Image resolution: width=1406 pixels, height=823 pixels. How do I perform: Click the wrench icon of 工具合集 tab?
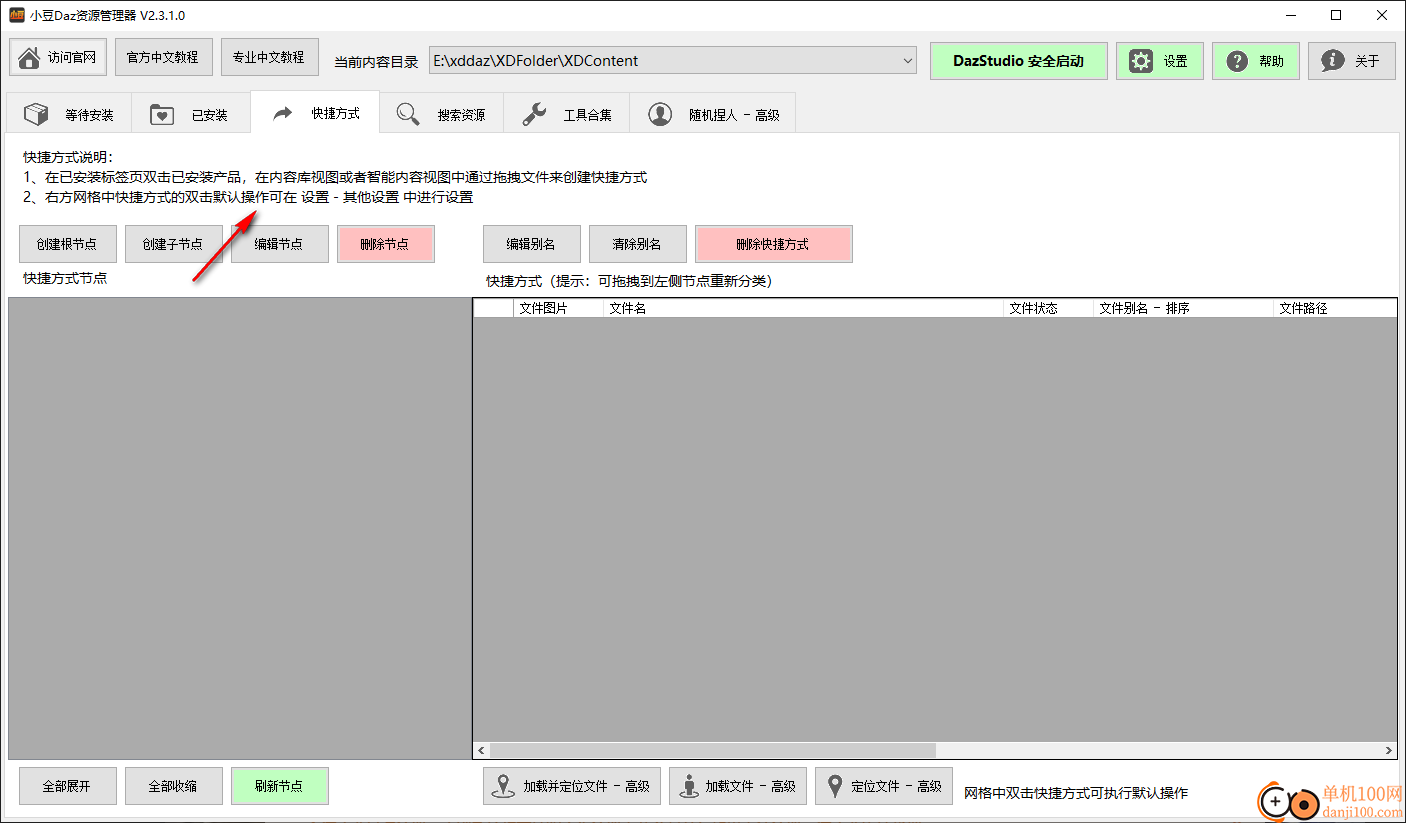(x=534, y=114)
